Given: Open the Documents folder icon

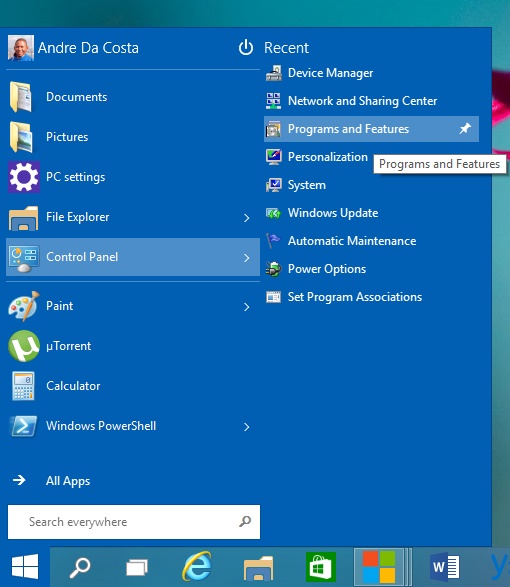Looking at the screenshot, I should 21,97.
